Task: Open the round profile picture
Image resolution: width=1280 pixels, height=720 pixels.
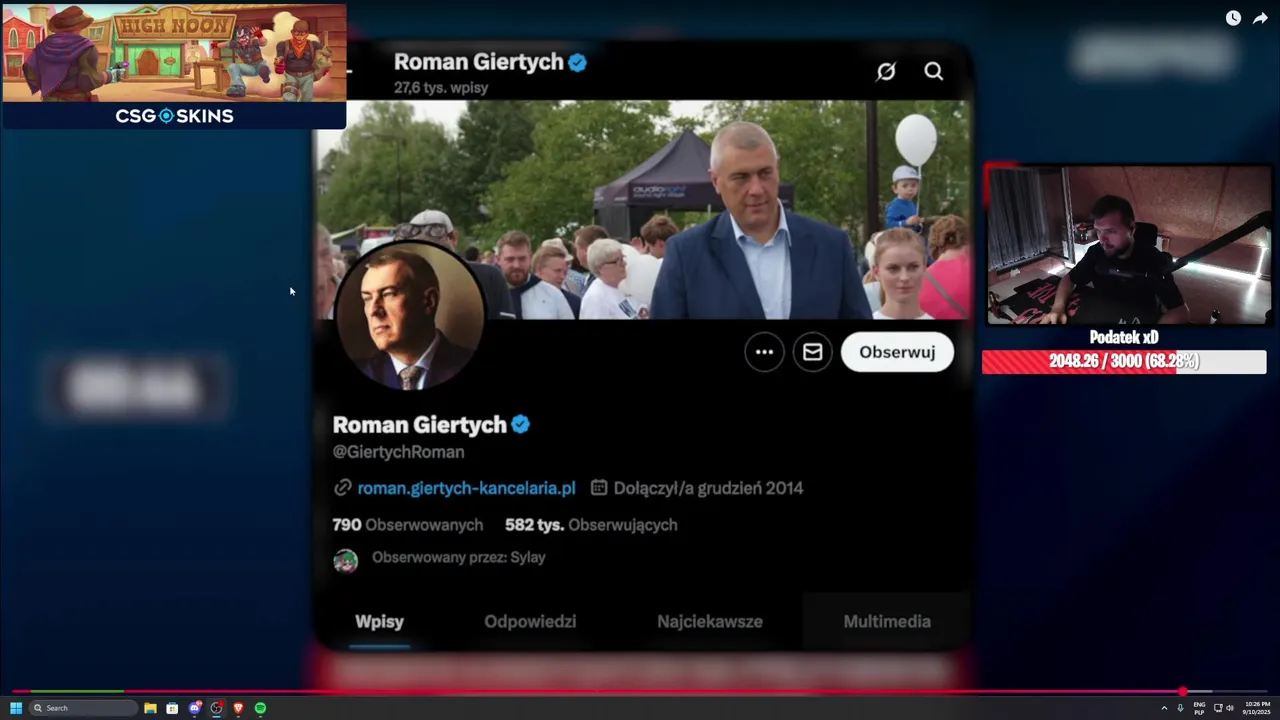Action: click(409, 316)
